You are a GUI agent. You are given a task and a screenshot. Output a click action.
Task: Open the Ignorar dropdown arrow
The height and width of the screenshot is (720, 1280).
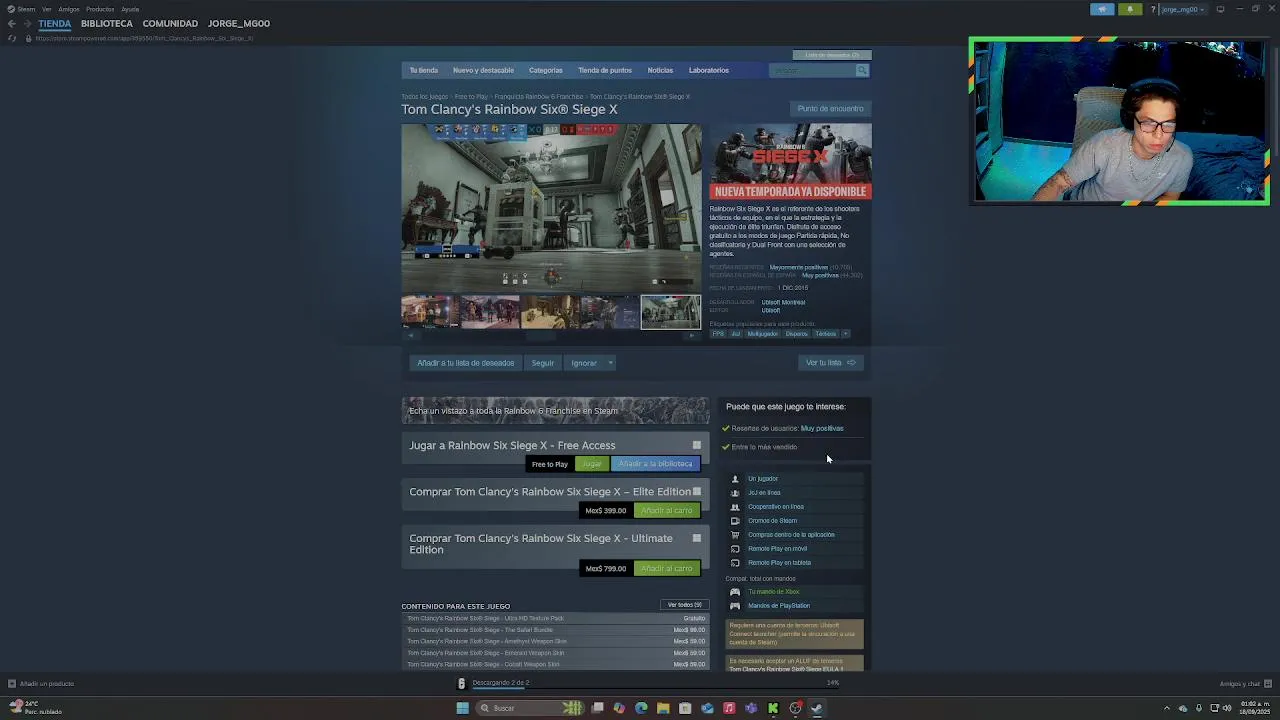(610, 363)
